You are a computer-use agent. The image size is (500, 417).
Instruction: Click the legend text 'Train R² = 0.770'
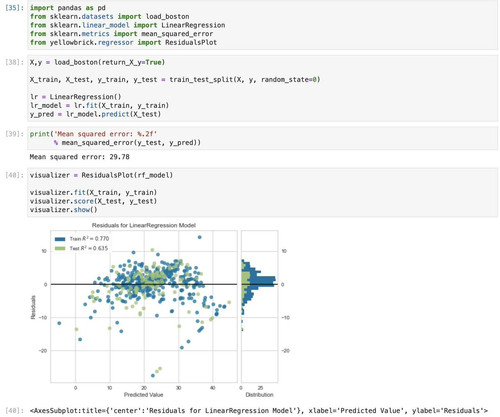89,239
